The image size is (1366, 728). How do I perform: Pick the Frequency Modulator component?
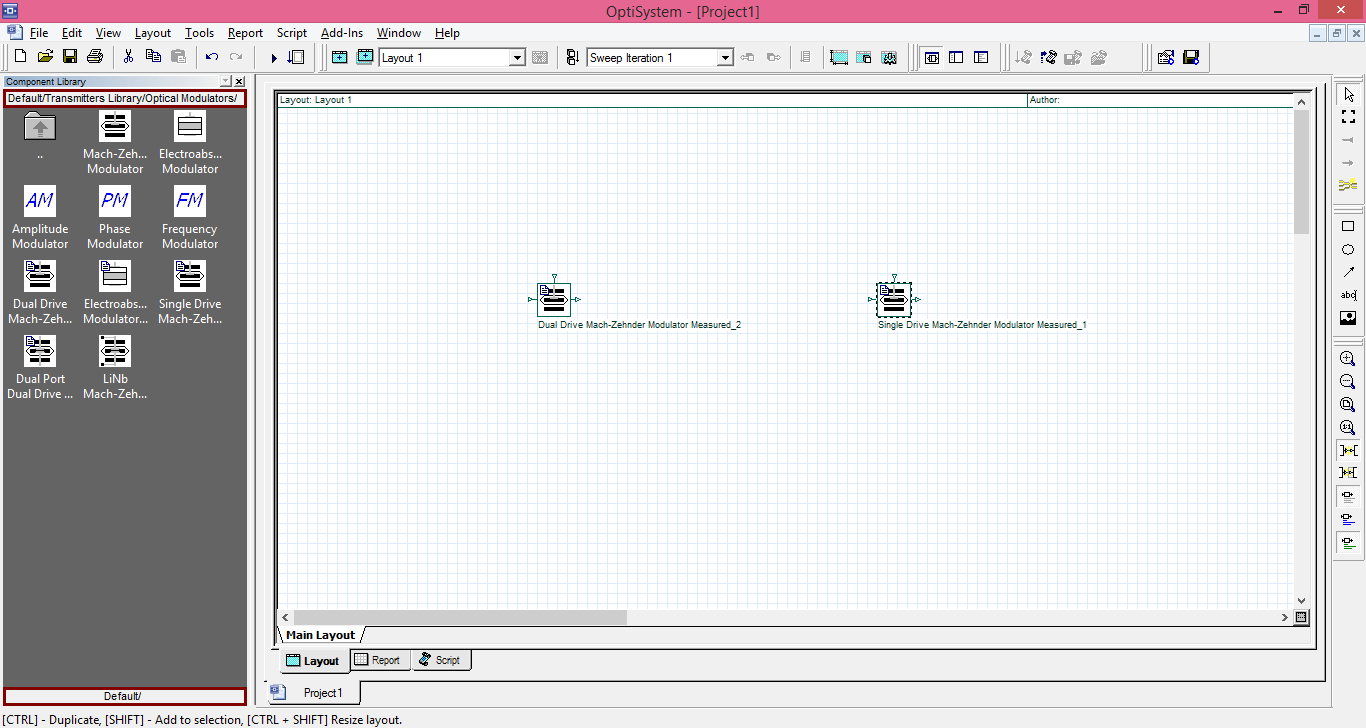pyautogui.click(x=189, y=201)
